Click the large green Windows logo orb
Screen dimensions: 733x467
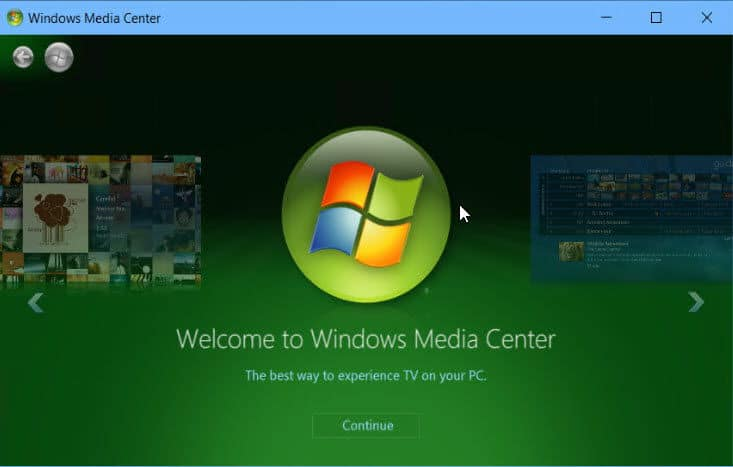point(366,215)
